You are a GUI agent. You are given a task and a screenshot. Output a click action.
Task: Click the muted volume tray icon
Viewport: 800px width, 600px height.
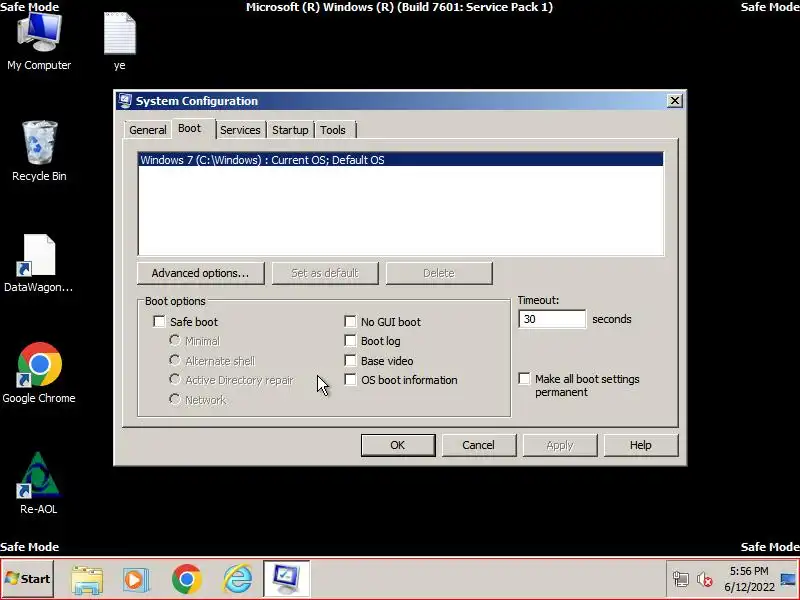[705, 579]
